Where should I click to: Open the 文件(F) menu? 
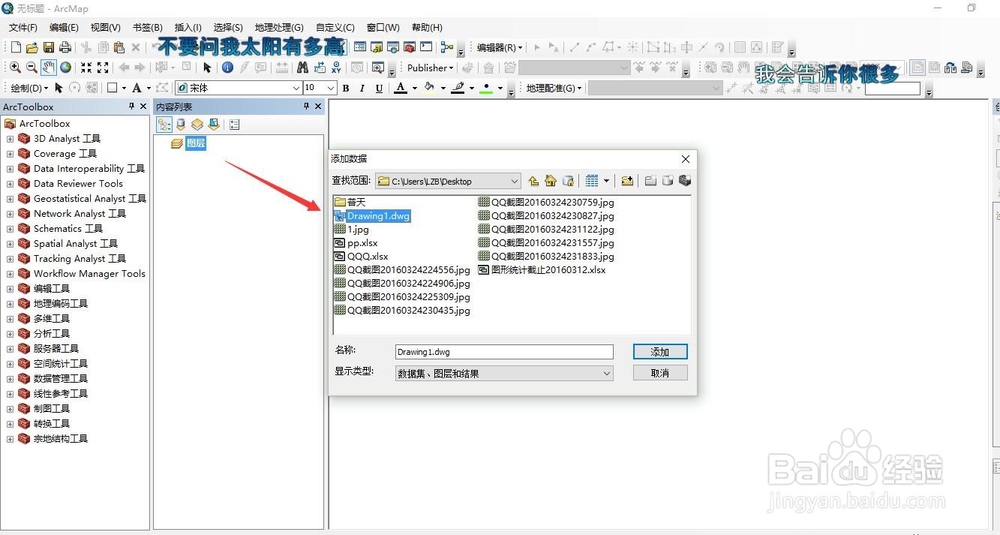click(23, 27)
